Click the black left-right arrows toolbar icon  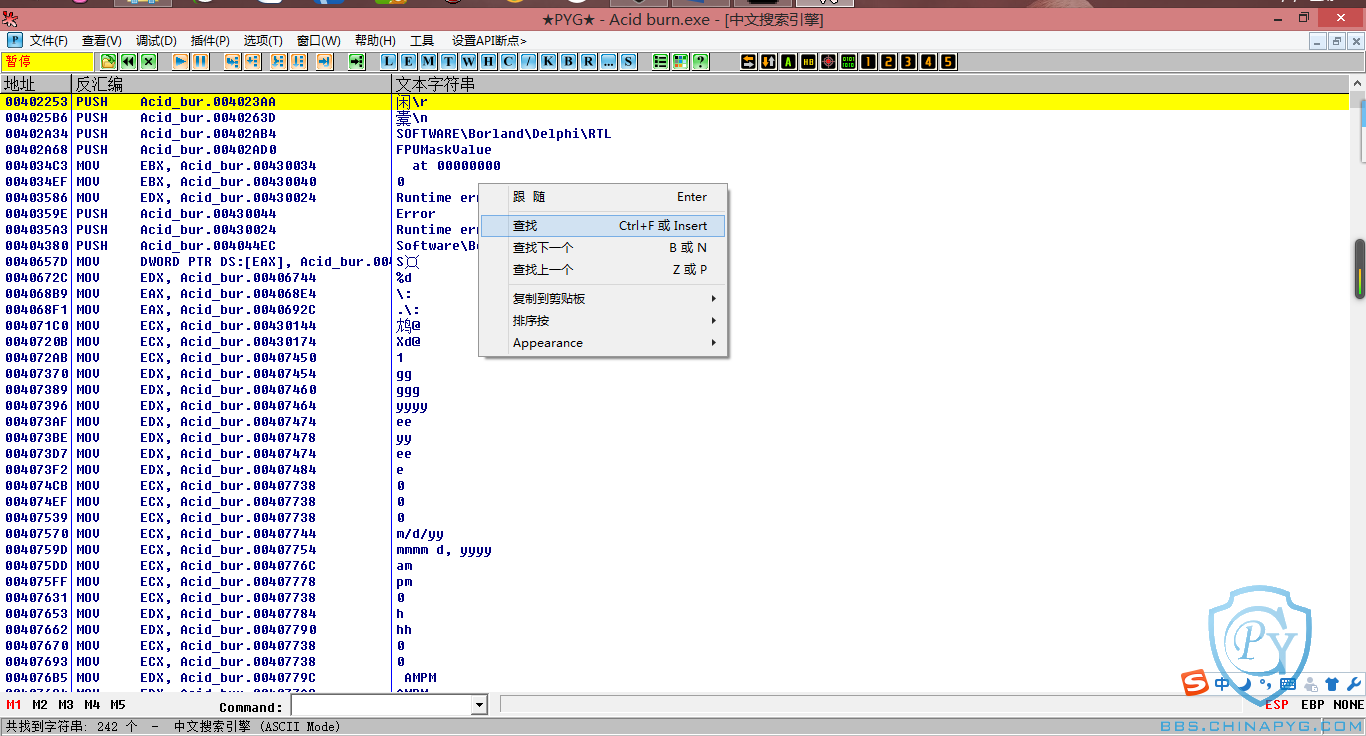749,61
